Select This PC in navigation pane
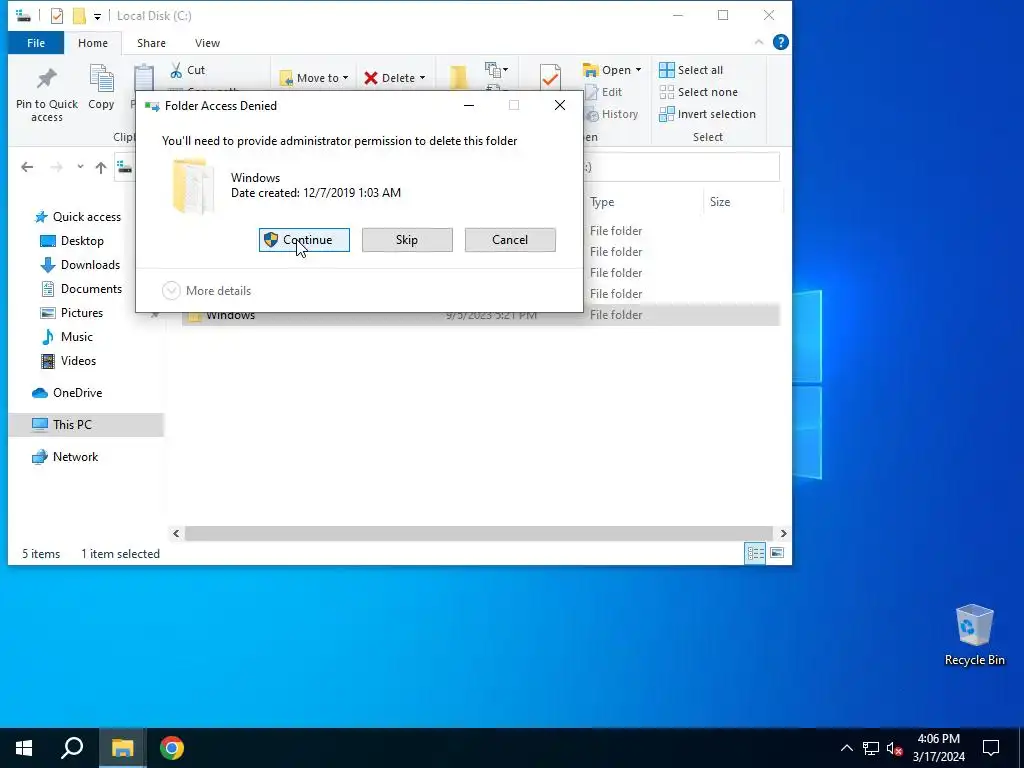 pos(86,424)
